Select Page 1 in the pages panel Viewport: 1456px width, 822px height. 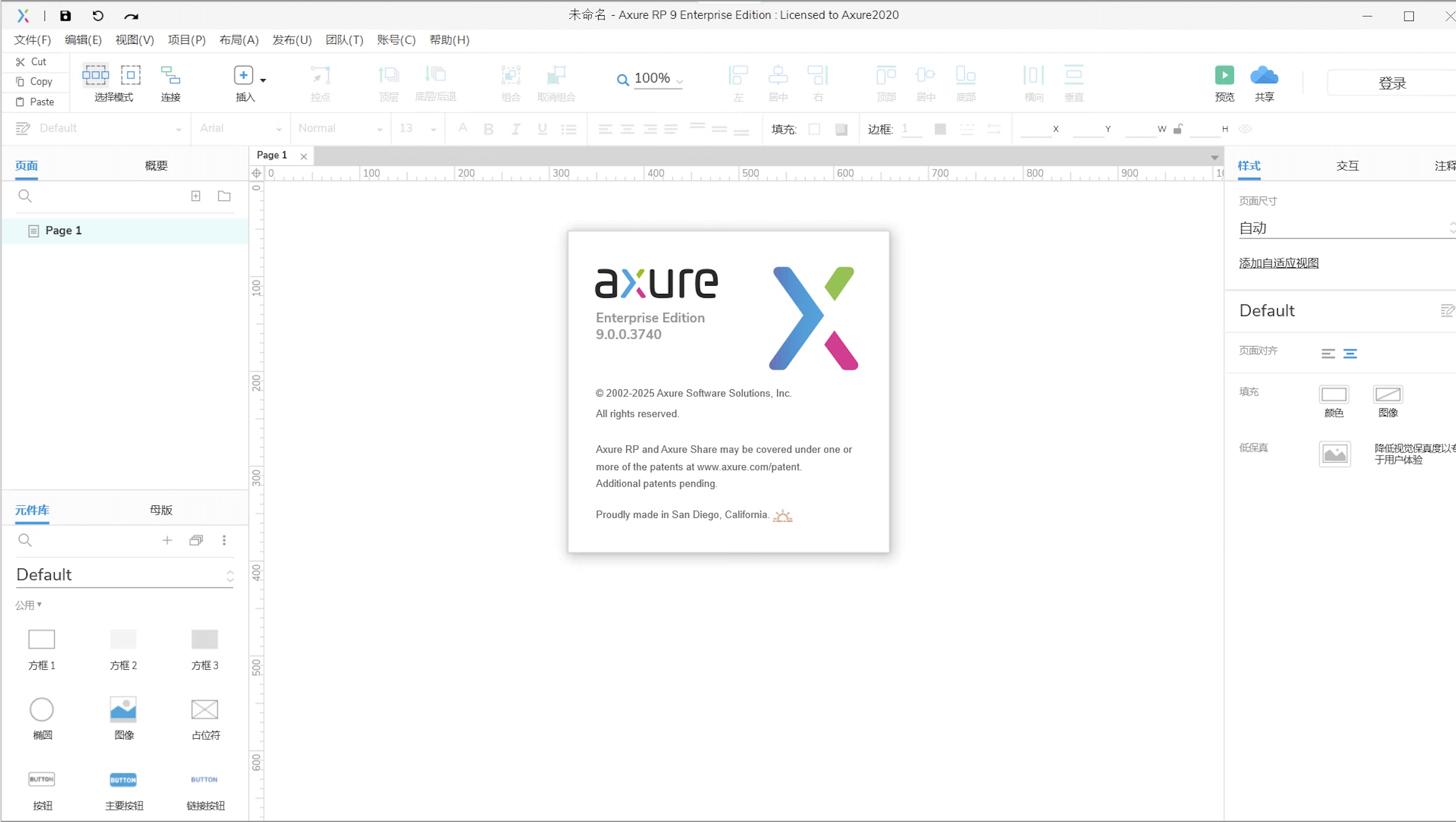(63, 230)
